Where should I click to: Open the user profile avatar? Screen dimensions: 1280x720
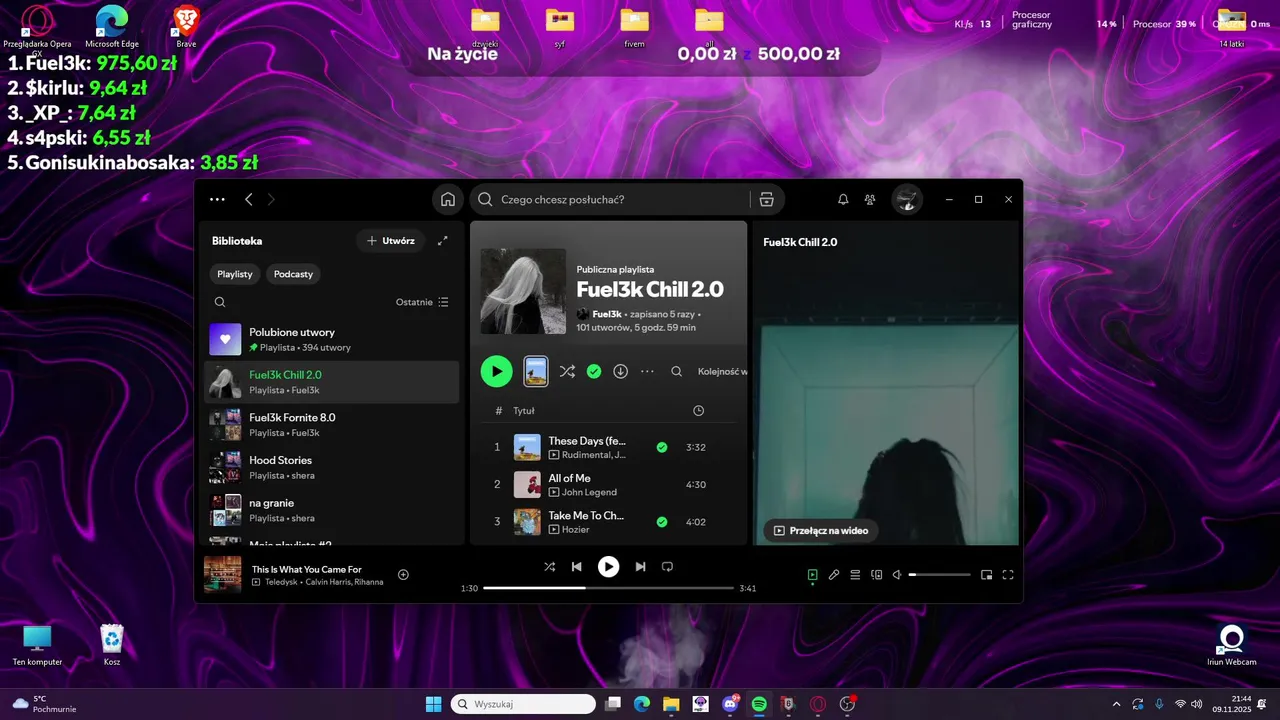907,199
